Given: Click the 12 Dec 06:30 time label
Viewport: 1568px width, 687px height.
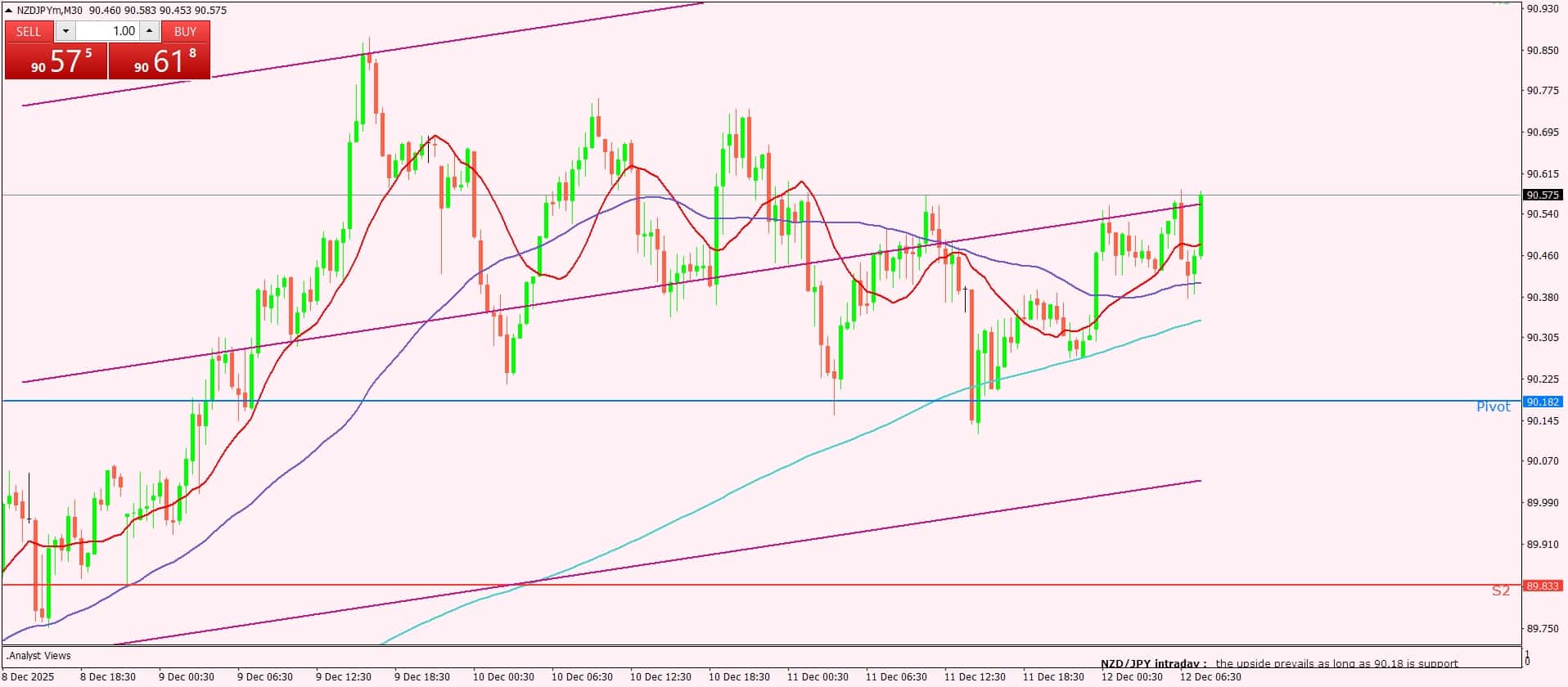Looking at the screenshot, I should pos(1210,676).
